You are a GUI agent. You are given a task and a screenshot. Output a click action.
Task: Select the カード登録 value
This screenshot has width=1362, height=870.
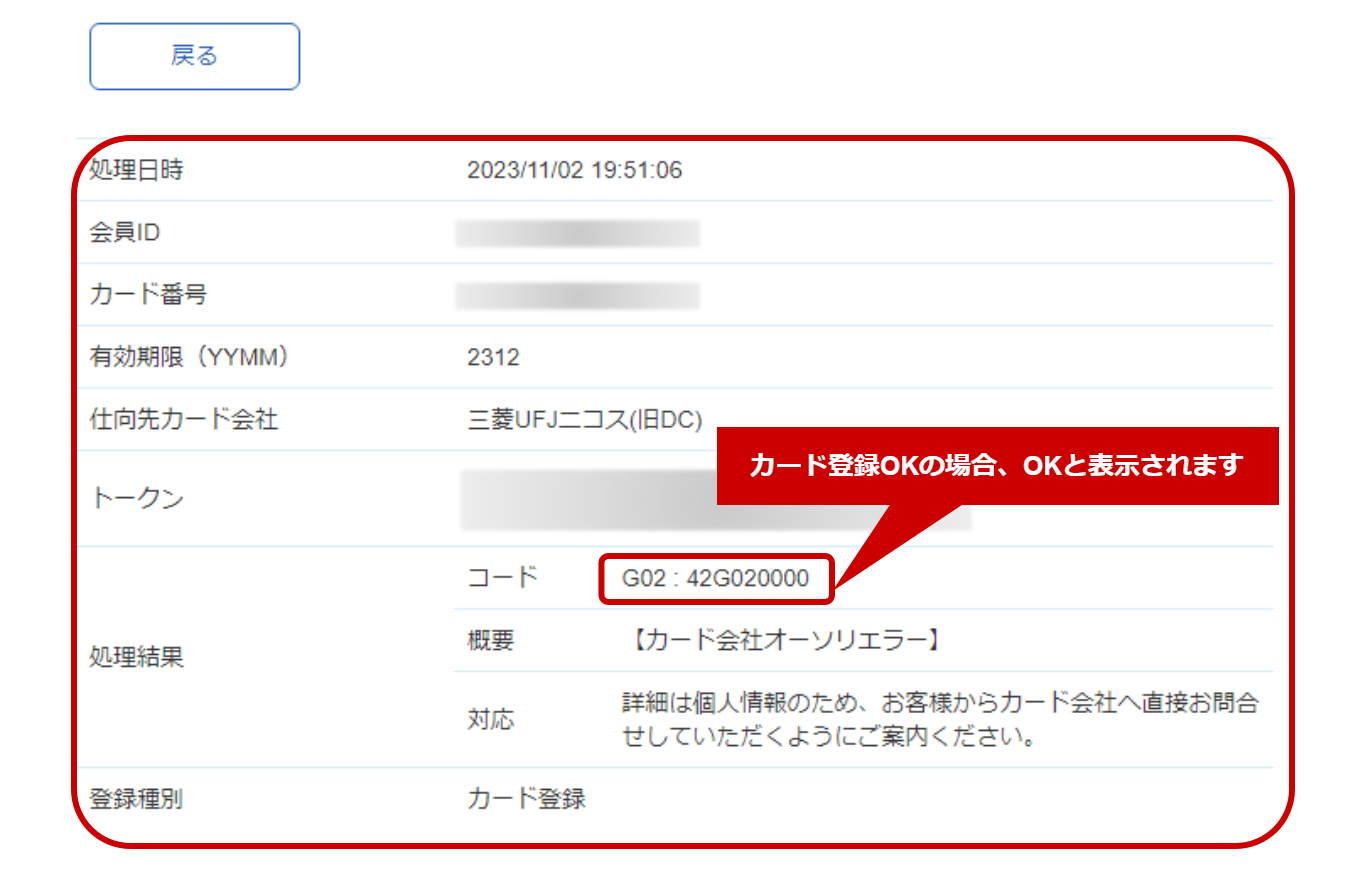[x=526, y=799]
